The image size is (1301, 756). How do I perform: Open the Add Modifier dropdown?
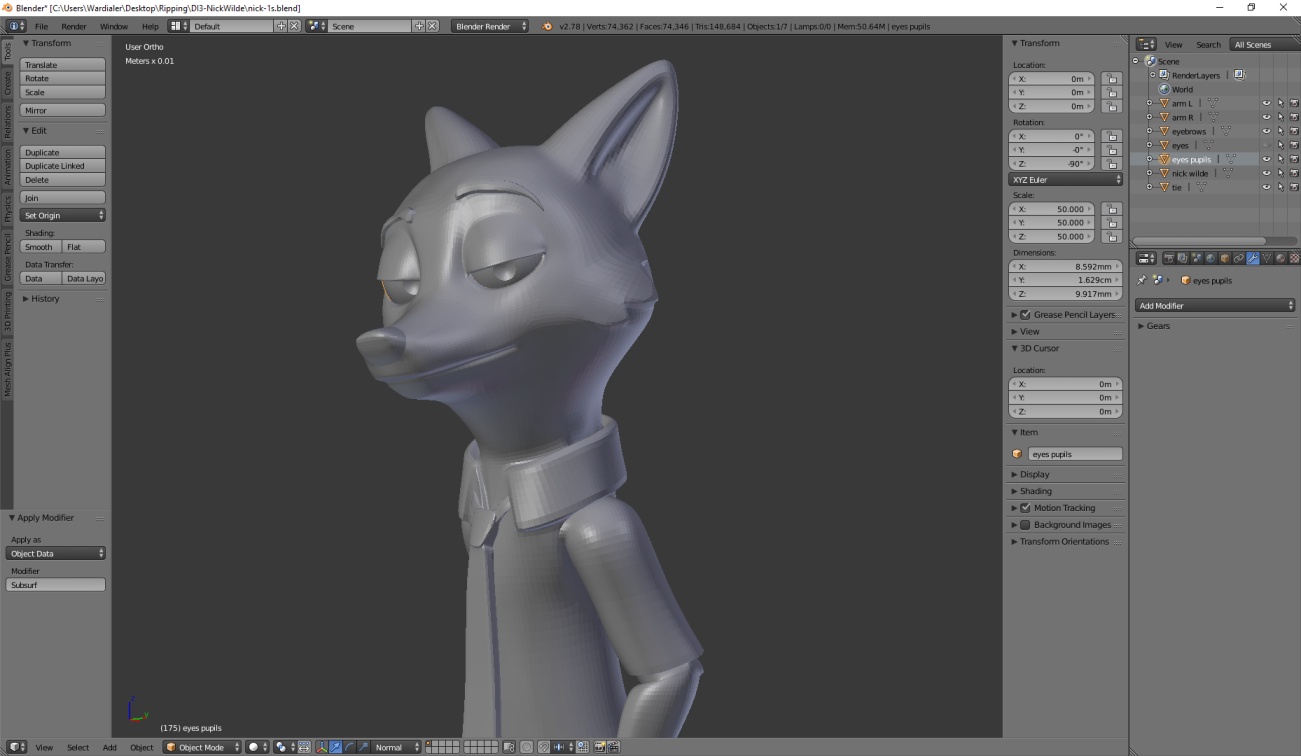click(1215, 305)
